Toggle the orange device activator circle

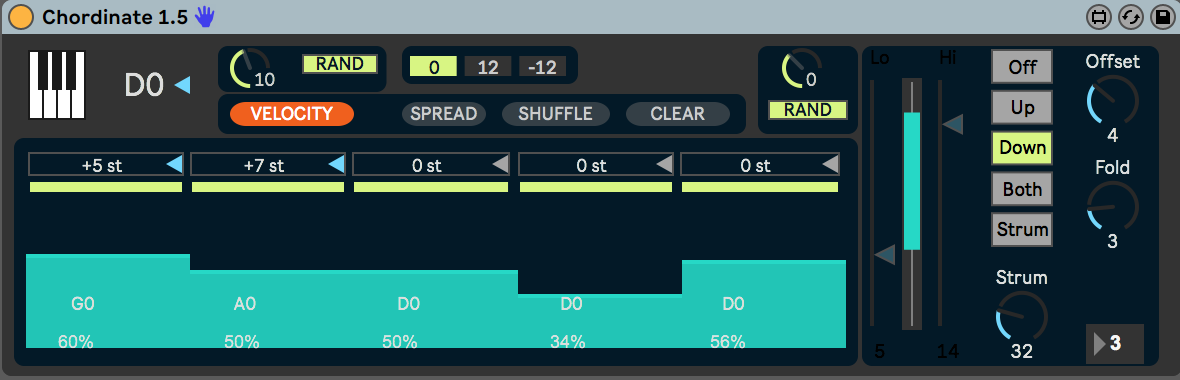[x=20, y=17]
